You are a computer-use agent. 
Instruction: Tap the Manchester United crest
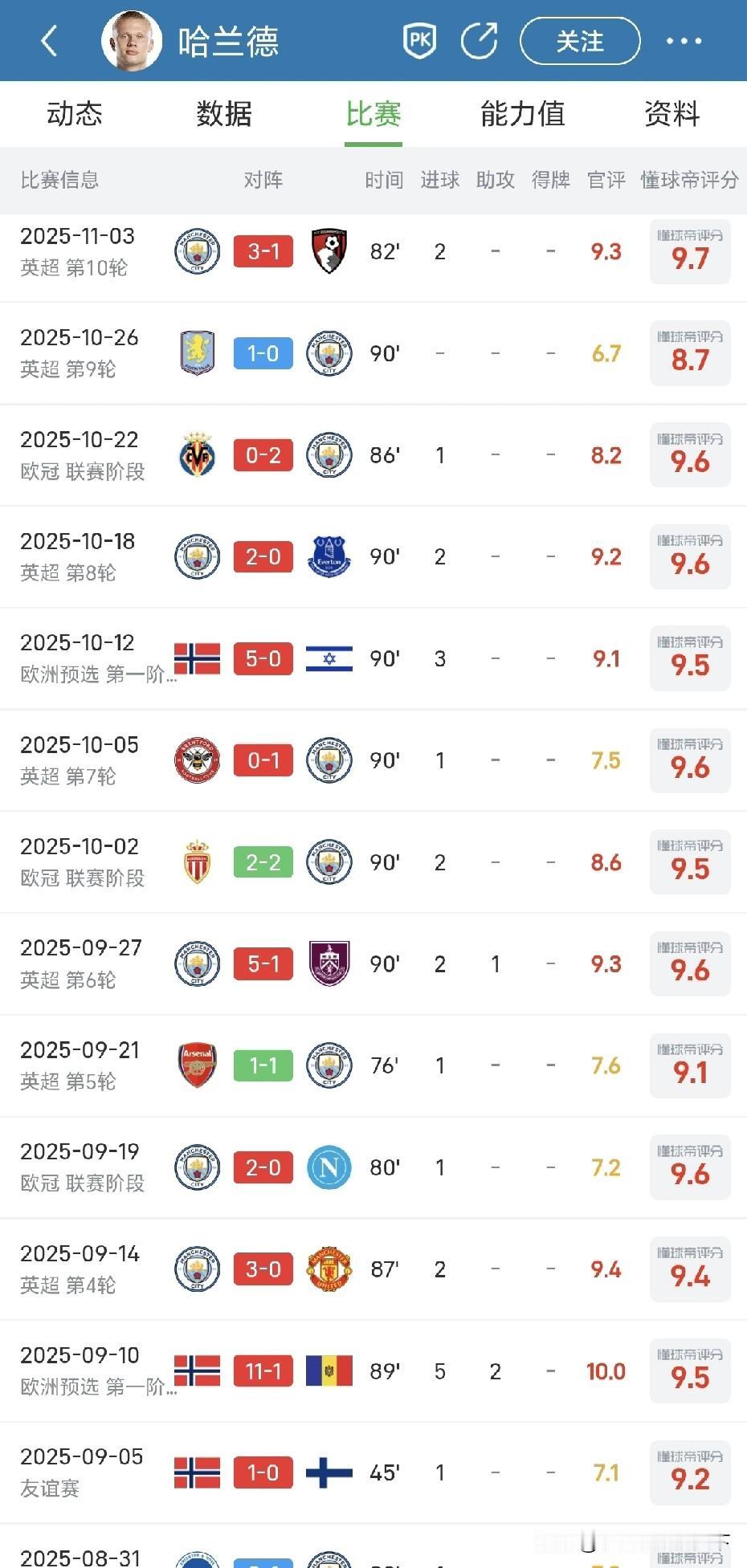[x=329, y=1269]
